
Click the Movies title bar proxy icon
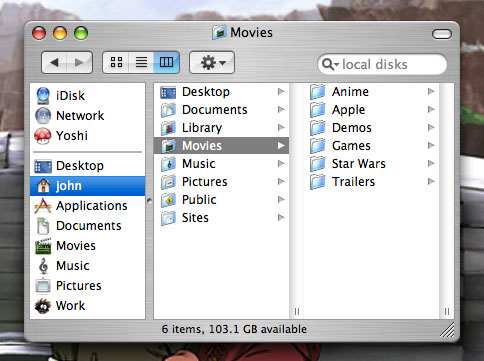pyautogui.click(x=219, y=32)
